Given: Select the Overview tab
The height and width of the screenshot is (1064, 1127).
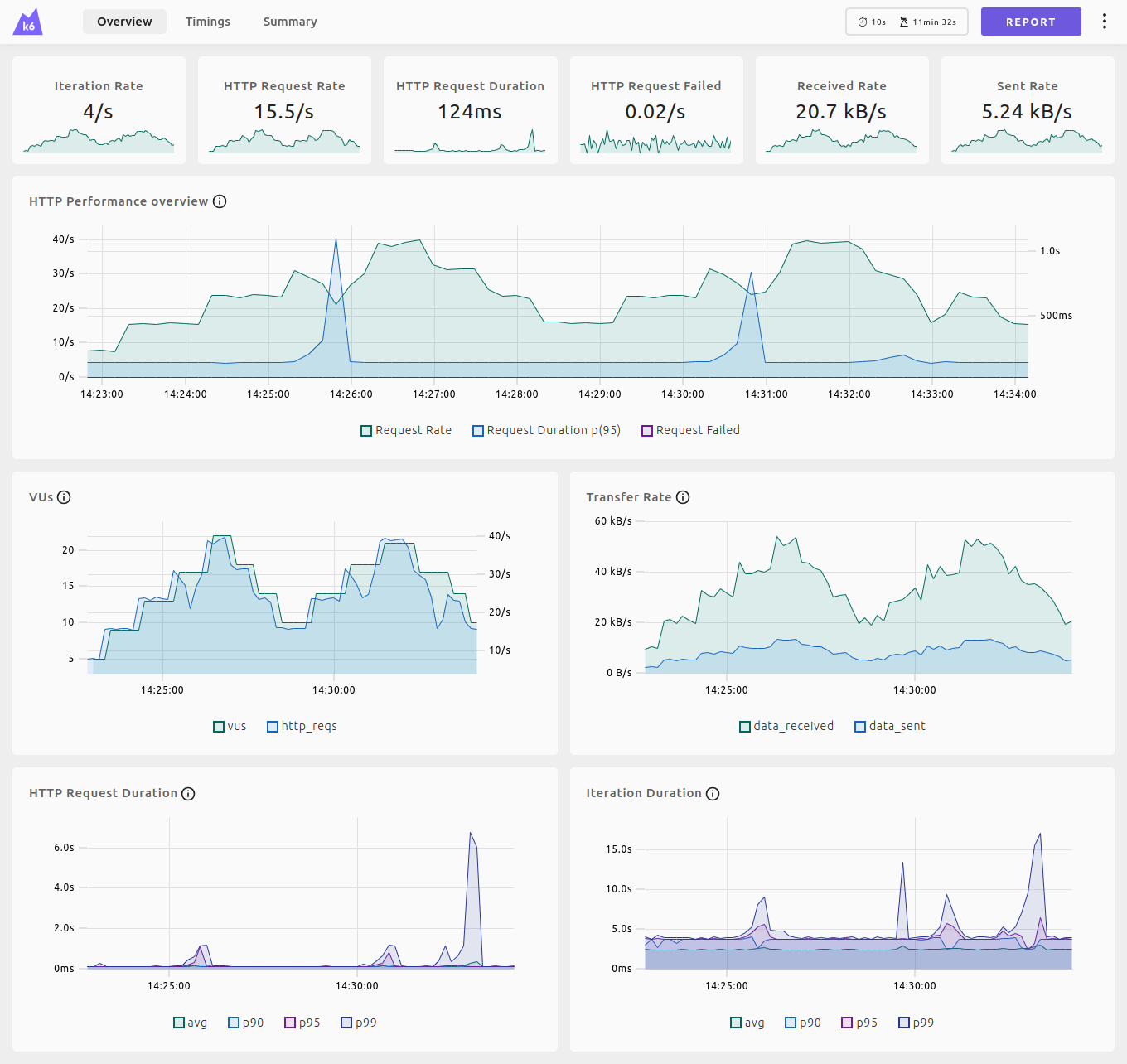Looking at the screenshot, I should coord(124,22).
